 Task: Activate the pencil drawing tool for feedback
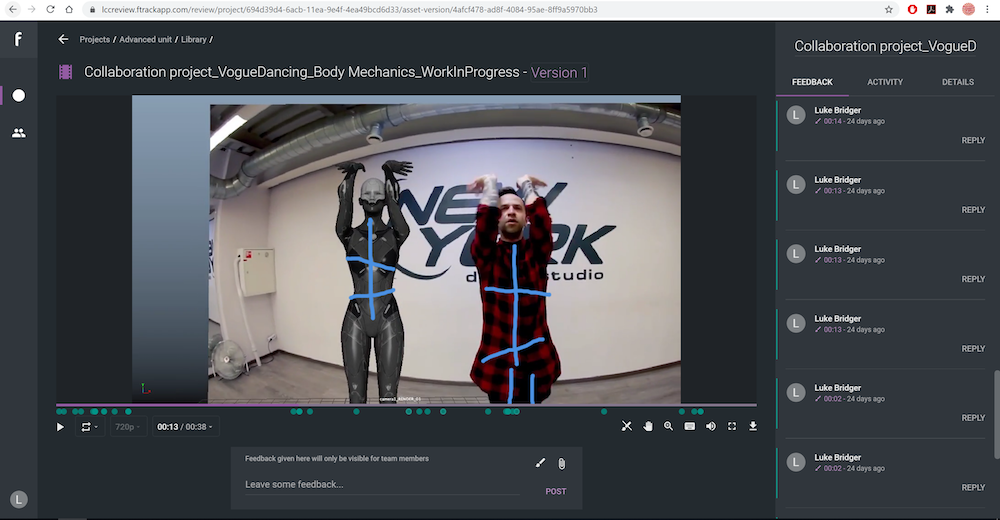[x=540, y=463]
